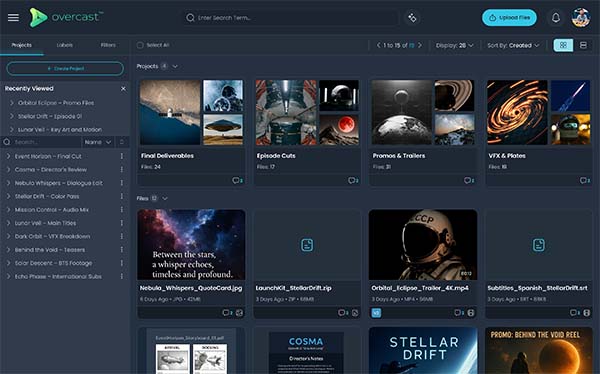600x374 pixels.
Task: Open the hamburger main menu
Action: coord(13,18)
